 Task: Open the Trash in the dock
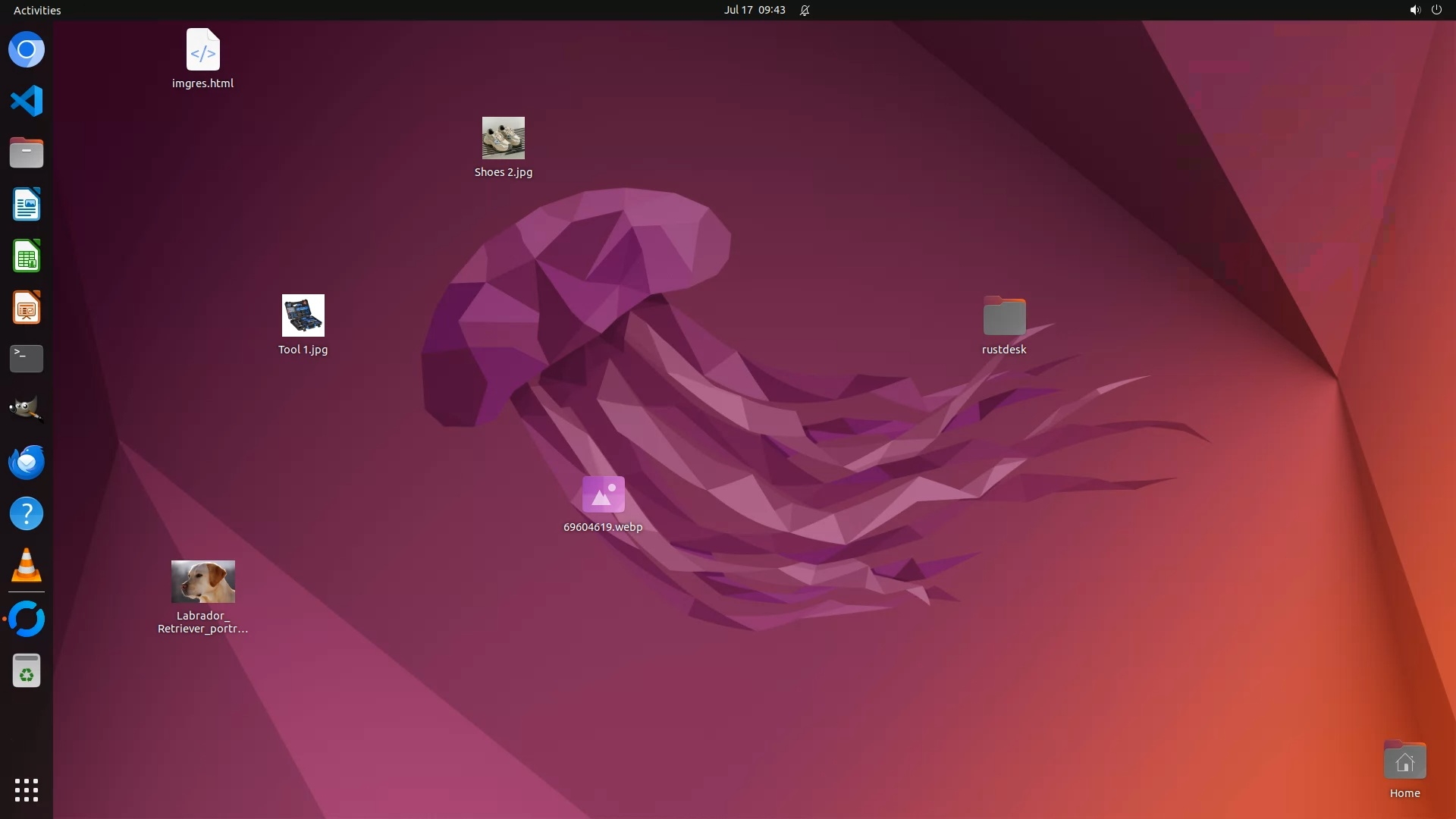tap(27, 671)
